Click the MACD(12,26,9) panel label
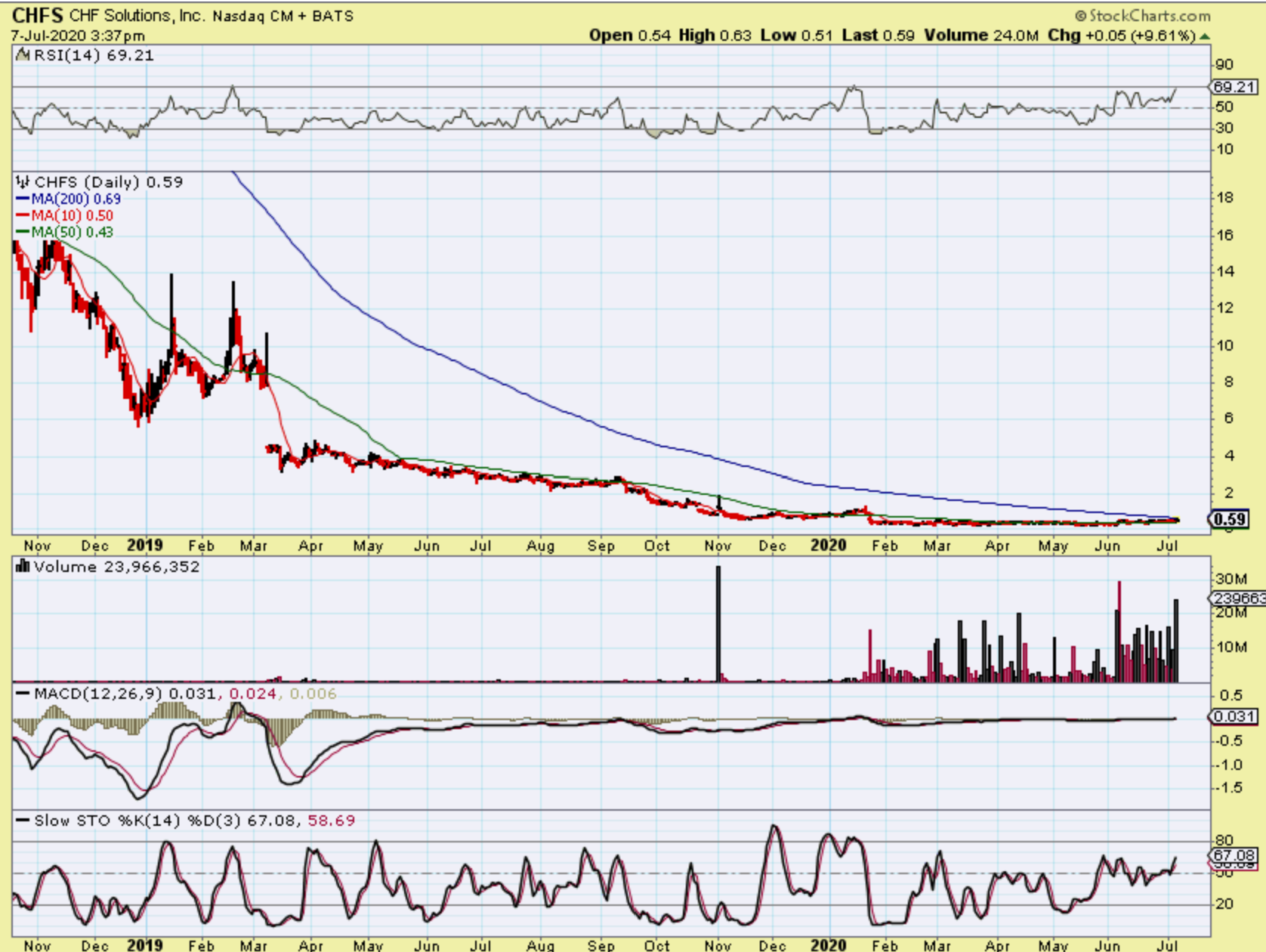 (x=99, y=694)
